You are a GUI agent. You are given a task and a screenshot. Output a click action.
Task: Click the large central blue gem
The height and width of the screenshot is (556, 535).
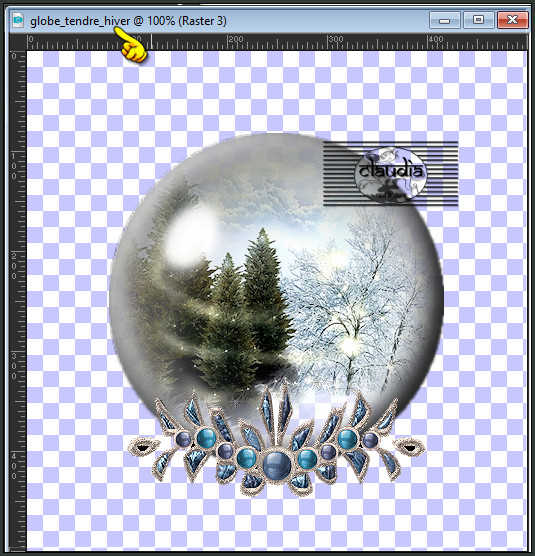click(277, 466)
